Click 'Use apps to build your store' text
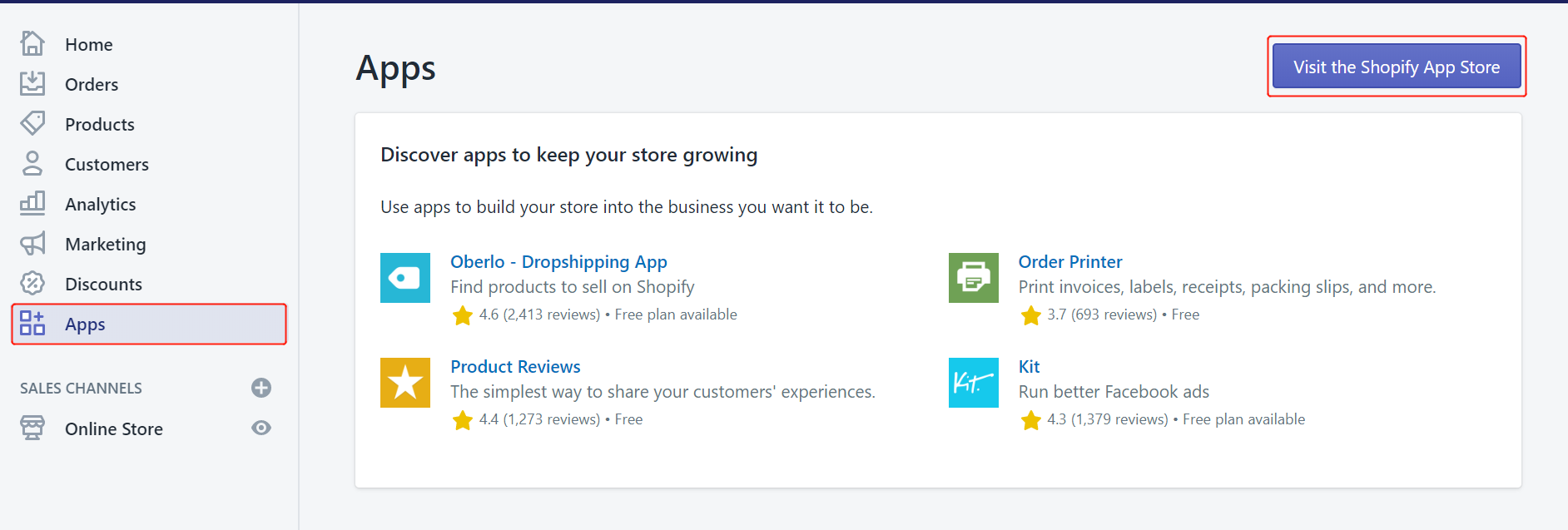This screenshot has width=1568, height=530. 627,207
